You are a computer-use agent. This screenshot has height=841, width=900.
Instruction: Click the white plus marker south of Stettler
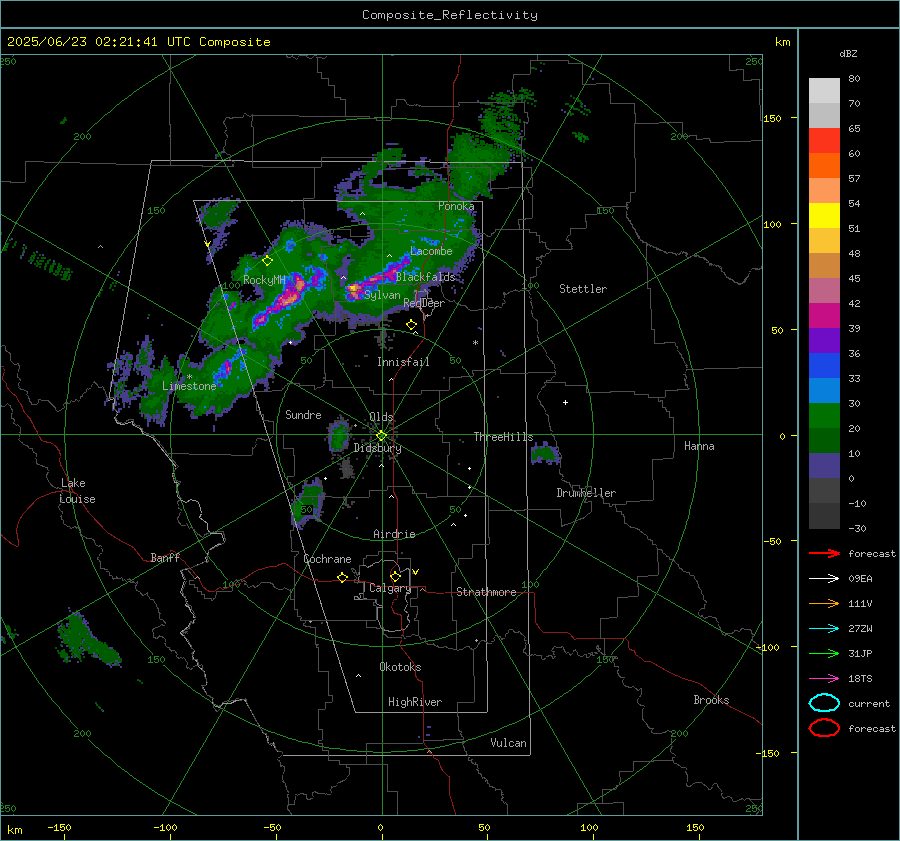tap(565, 402)
